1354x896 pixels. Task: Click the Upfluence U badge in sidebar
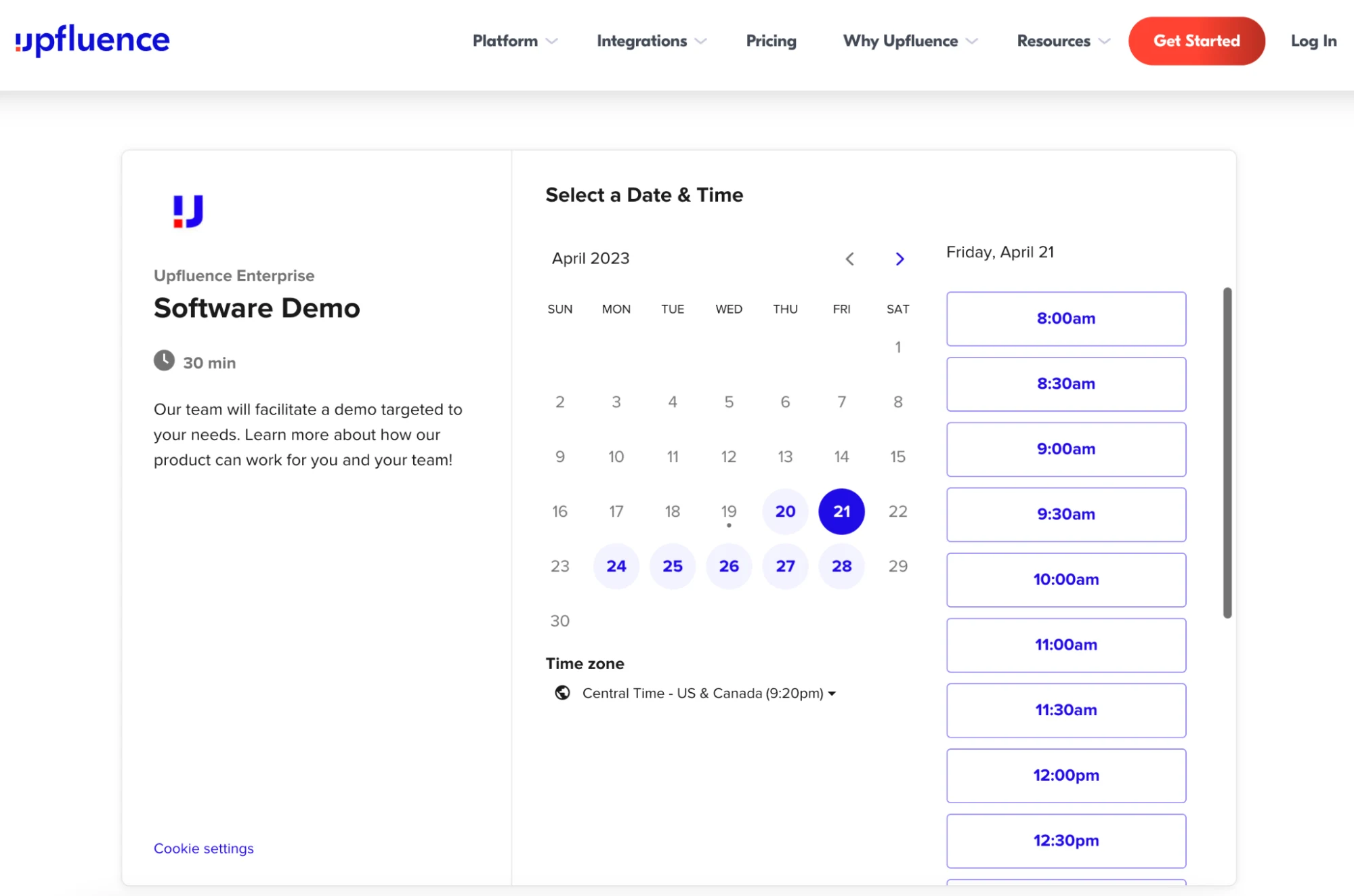pyautogui.click(x=188, y=211)
